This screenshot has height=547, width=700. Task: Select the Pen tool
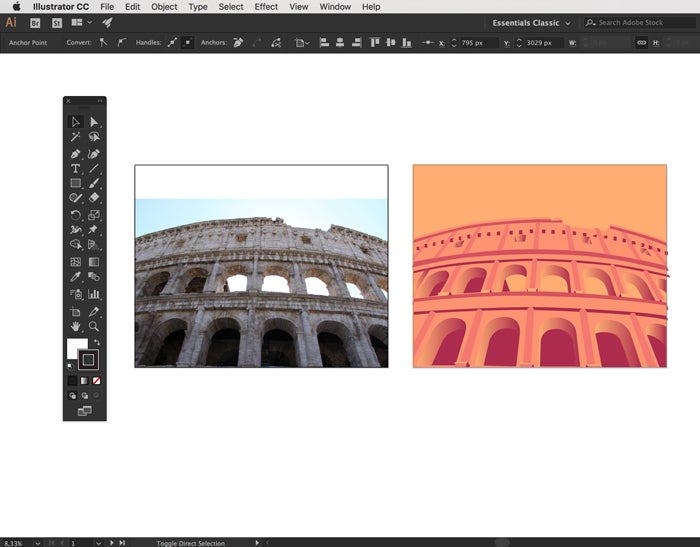[x=75, y=154]
